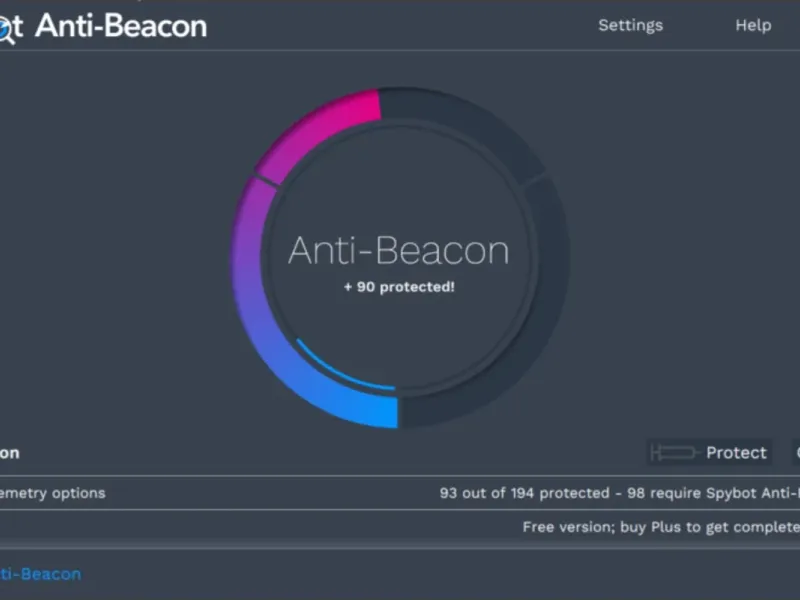Image resolution: width=800 pixels, height=600 pixels.
Task: Select the telemetry options row
Action: point(52,493)
